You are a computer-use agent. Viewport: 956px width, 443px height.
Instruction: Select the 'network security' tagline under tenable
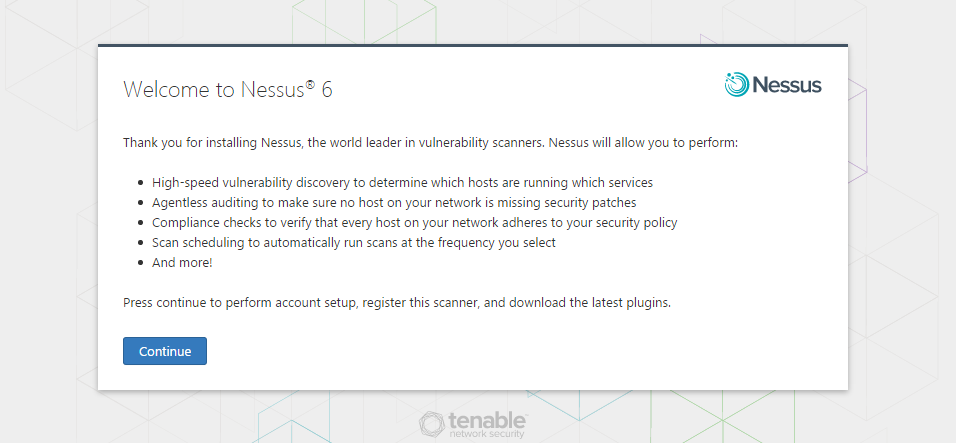tap(487, 434)
